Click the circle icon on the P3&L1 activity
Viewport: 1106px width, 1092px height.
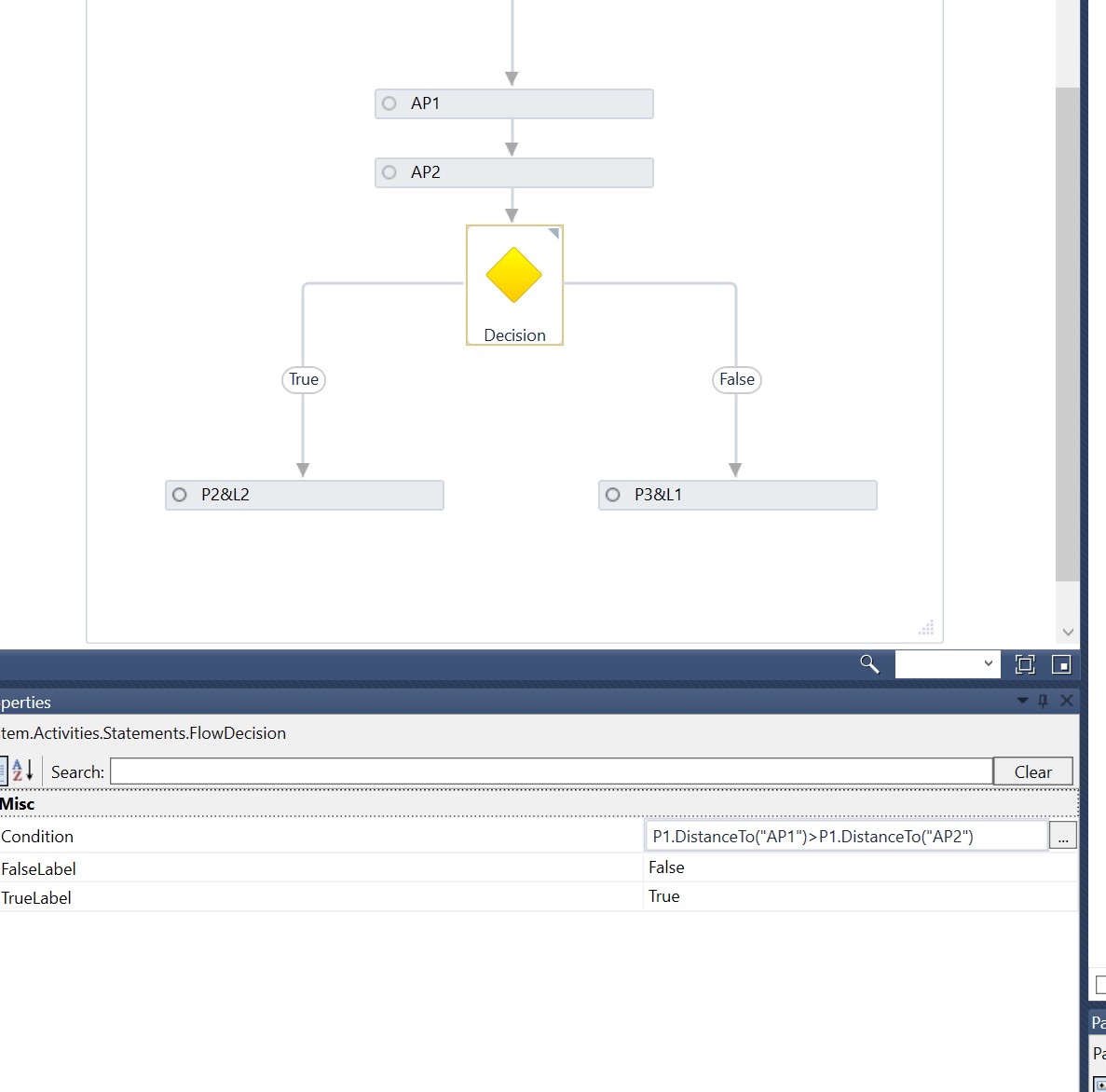tap(613, 495)
